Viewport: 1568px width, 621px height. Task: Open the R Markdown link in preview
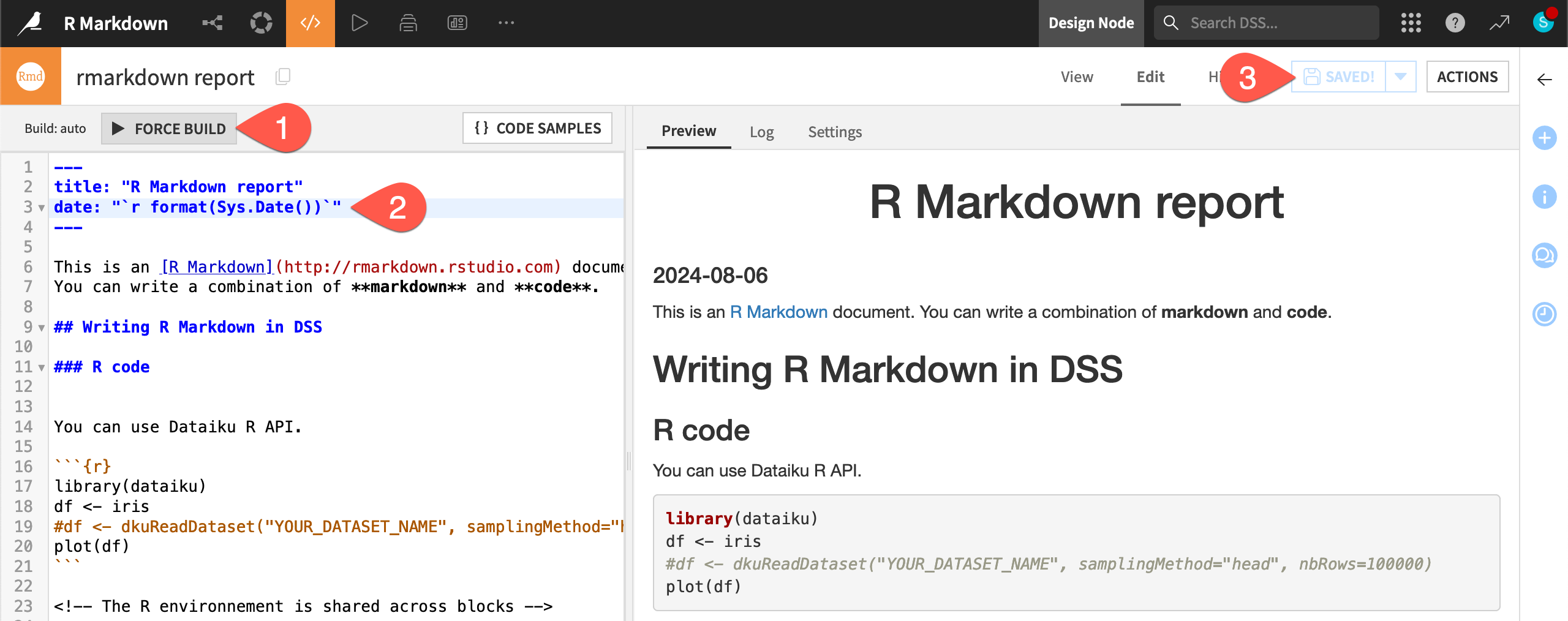coord(777,312)
